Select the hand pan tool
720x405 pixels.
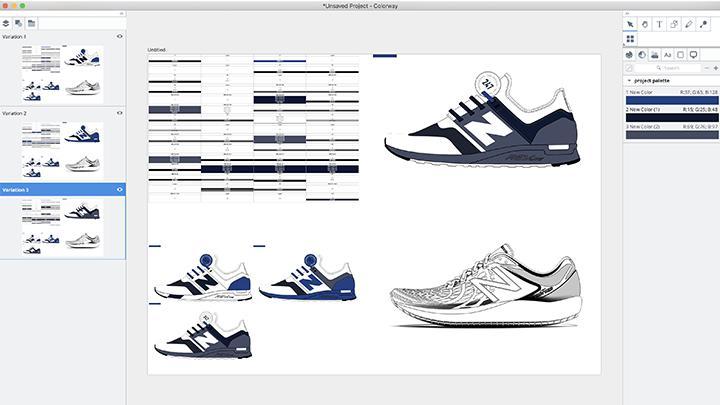(645, 24)
